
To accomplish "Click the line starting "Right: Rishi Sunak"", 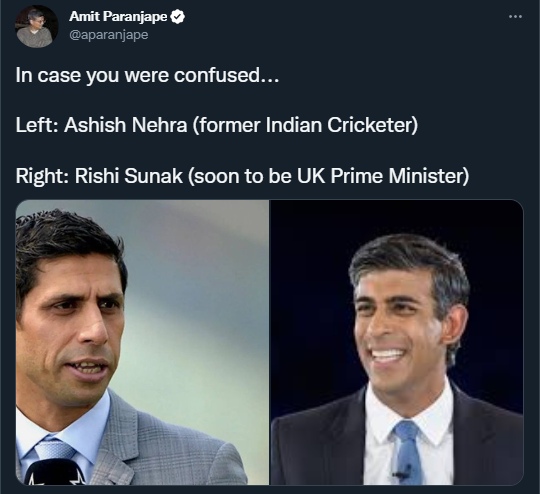I will tap(242, 176).
